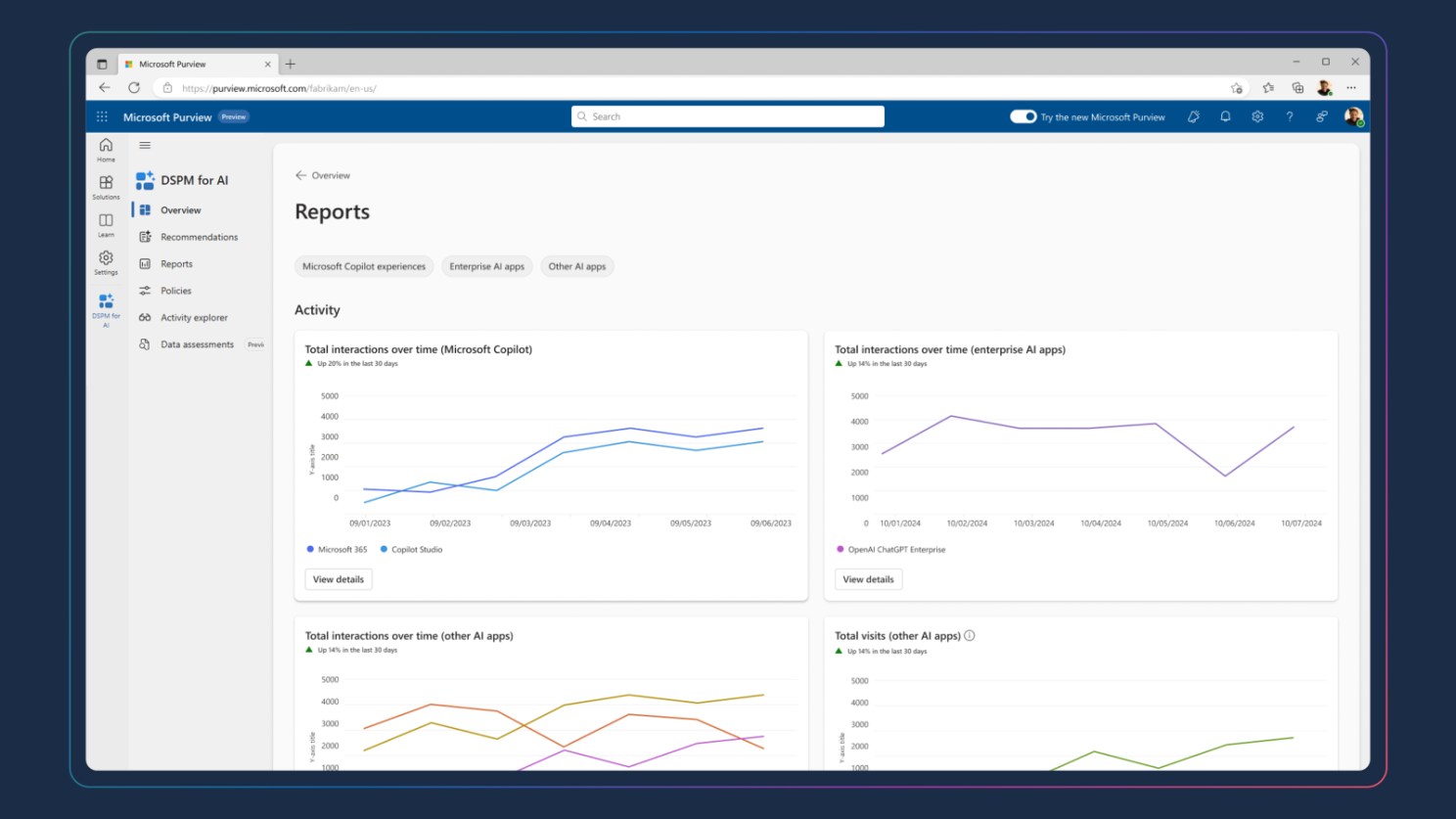
Task: Open the Home icon in the sidebar
Action: coord(106,150)
